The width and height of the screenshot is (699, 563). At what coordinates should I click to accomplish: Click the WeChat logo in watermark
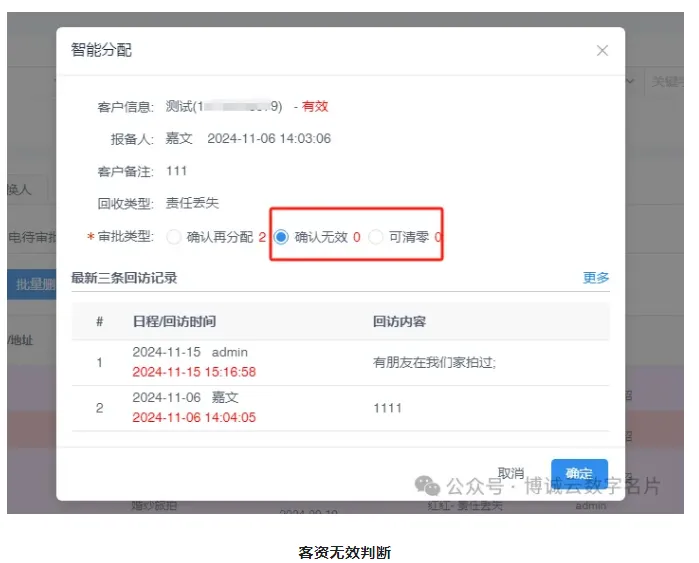428,485
